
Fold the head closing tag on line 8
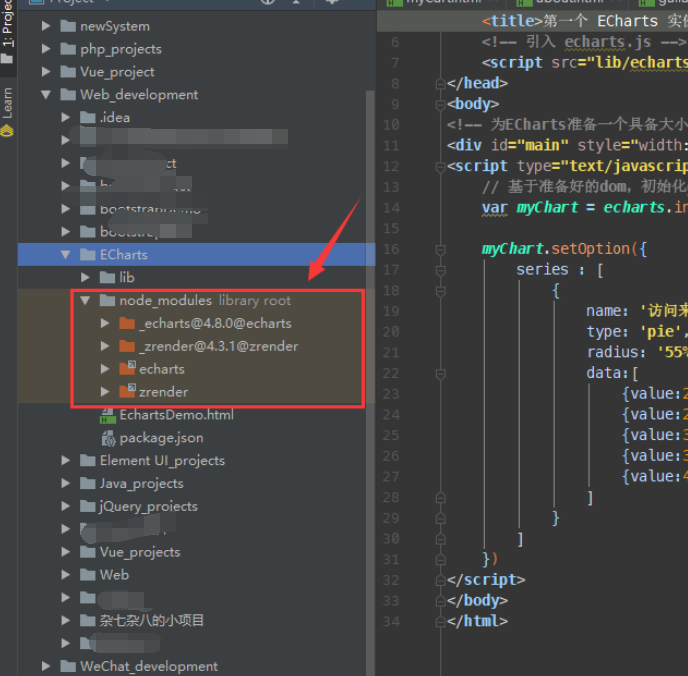coord(441,83)
